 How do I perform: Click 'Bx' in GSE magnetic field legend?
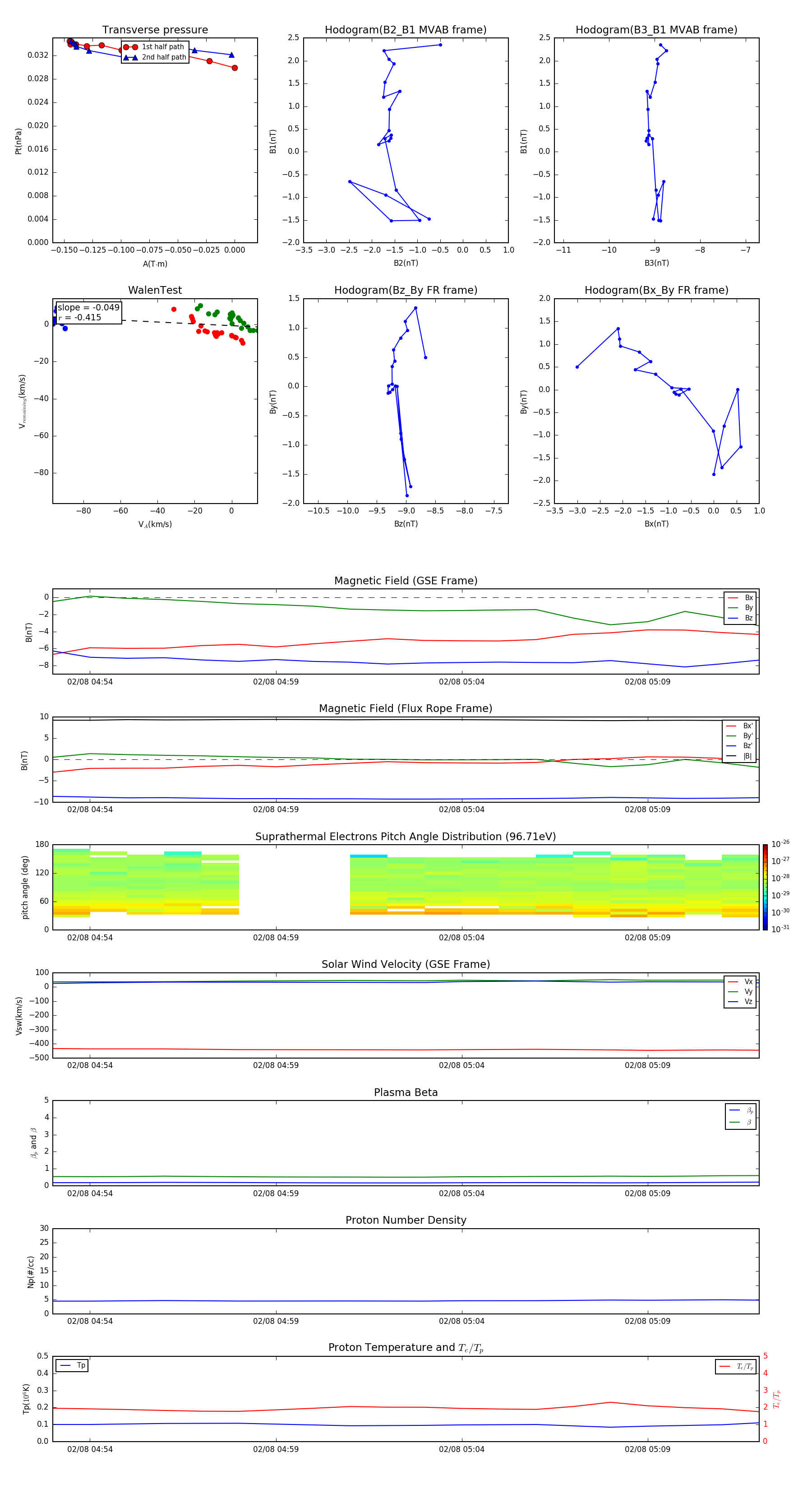click(x=741, y=598)
